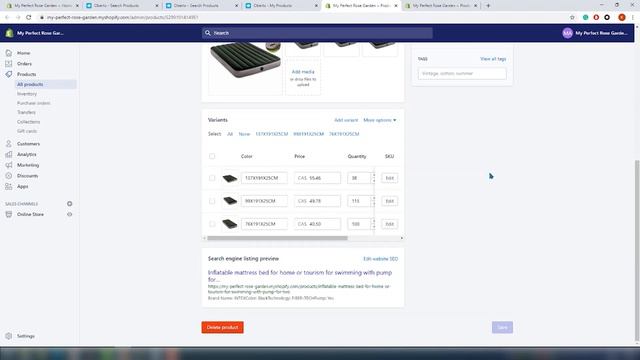The image size is (640, 360).
Task: Open the browser profile icon
Action: [x=622, y=17]
